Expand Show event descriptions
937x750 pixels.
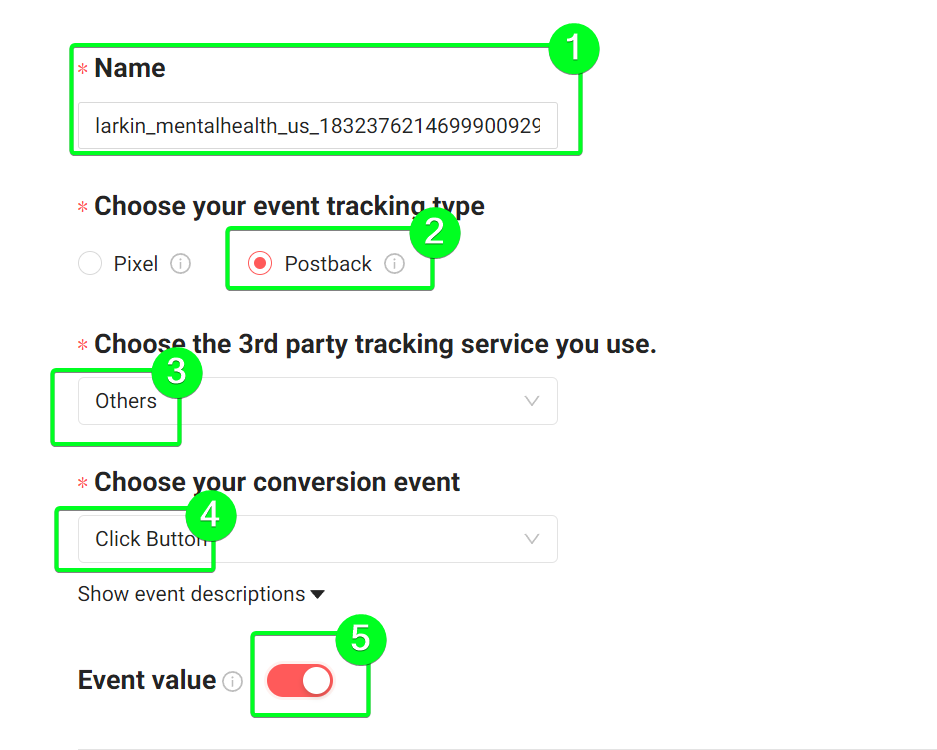point(201,594)
